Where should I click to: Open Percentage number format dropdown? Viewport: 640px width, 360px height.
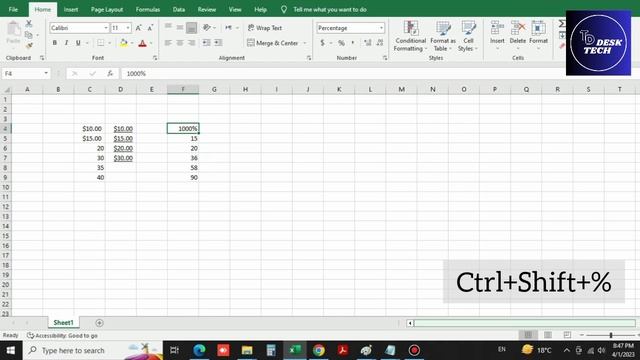click(x=381, y=28)
